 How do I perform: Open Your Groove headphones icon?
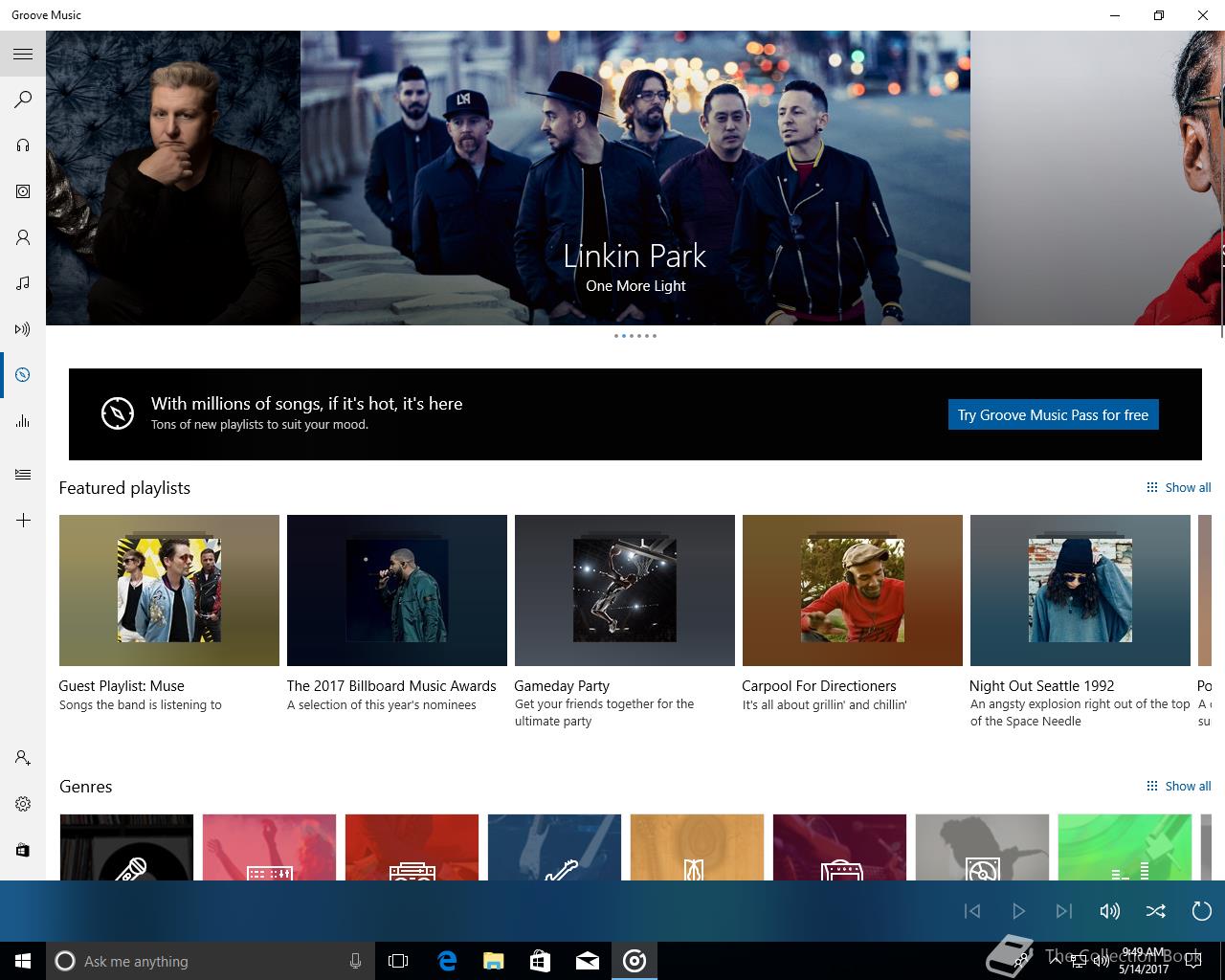coord(23,145)
